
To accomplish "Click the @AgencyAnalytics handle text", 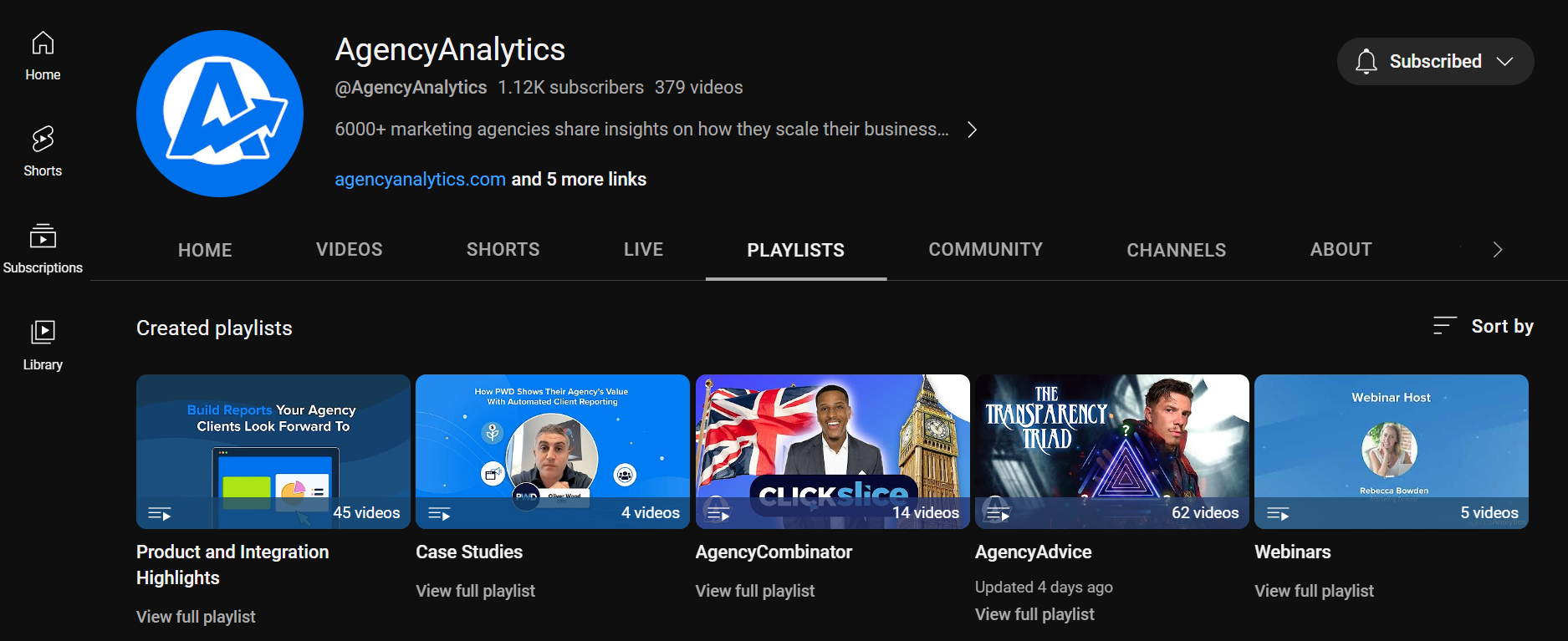I will [x=411, y=88].
